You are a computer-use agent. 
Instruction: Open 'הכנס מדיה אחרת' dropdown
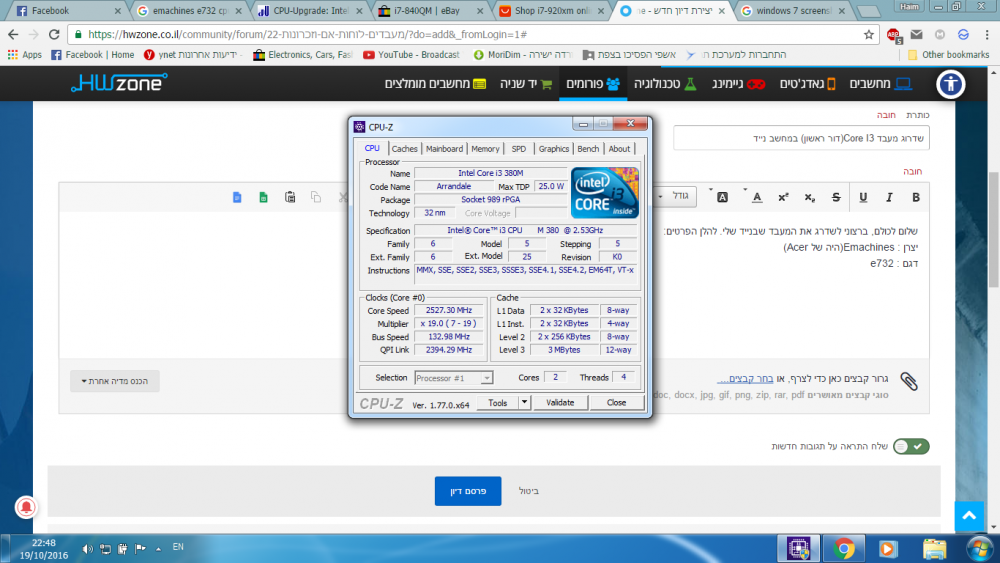[x=115, y=381]
